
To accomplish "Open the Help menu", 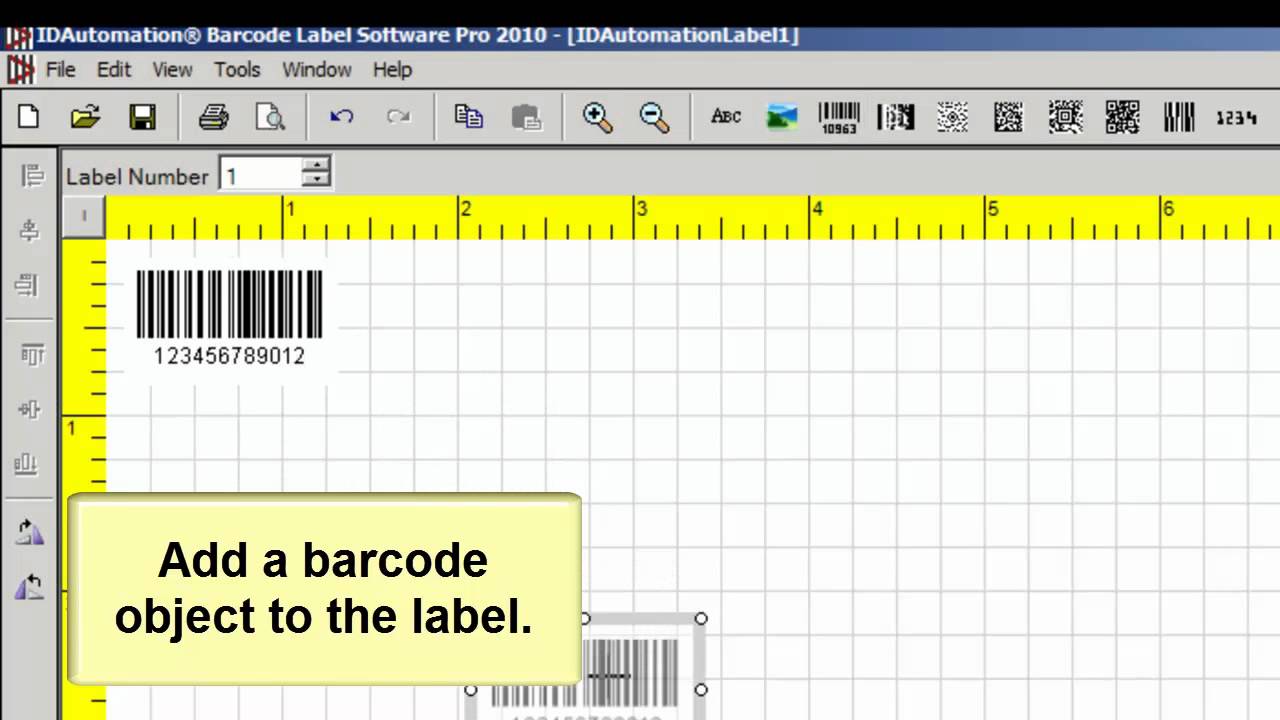I will click(392, 70).
